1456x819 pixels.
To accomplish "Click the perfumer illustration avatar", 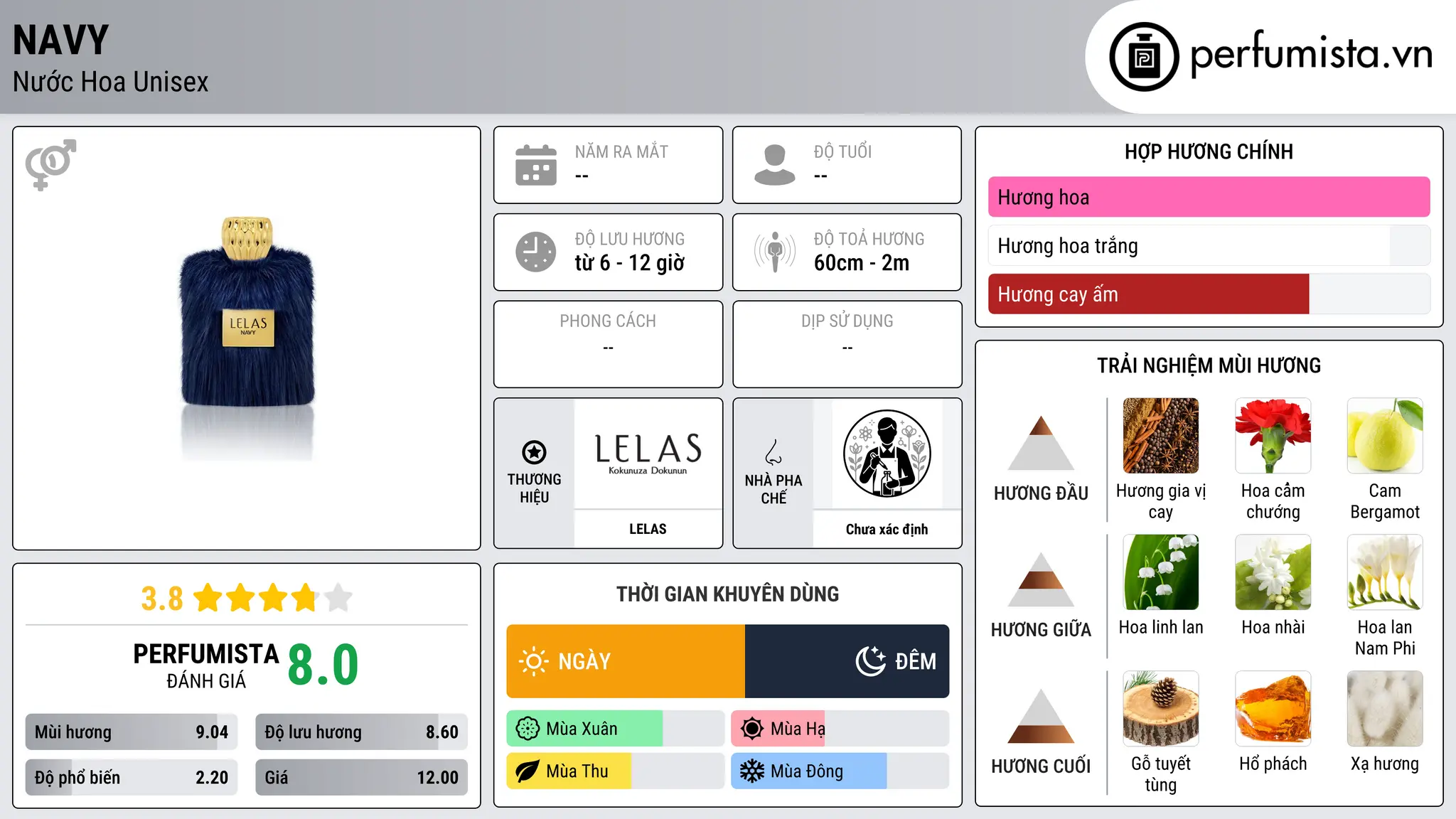I will coord(887,454).
